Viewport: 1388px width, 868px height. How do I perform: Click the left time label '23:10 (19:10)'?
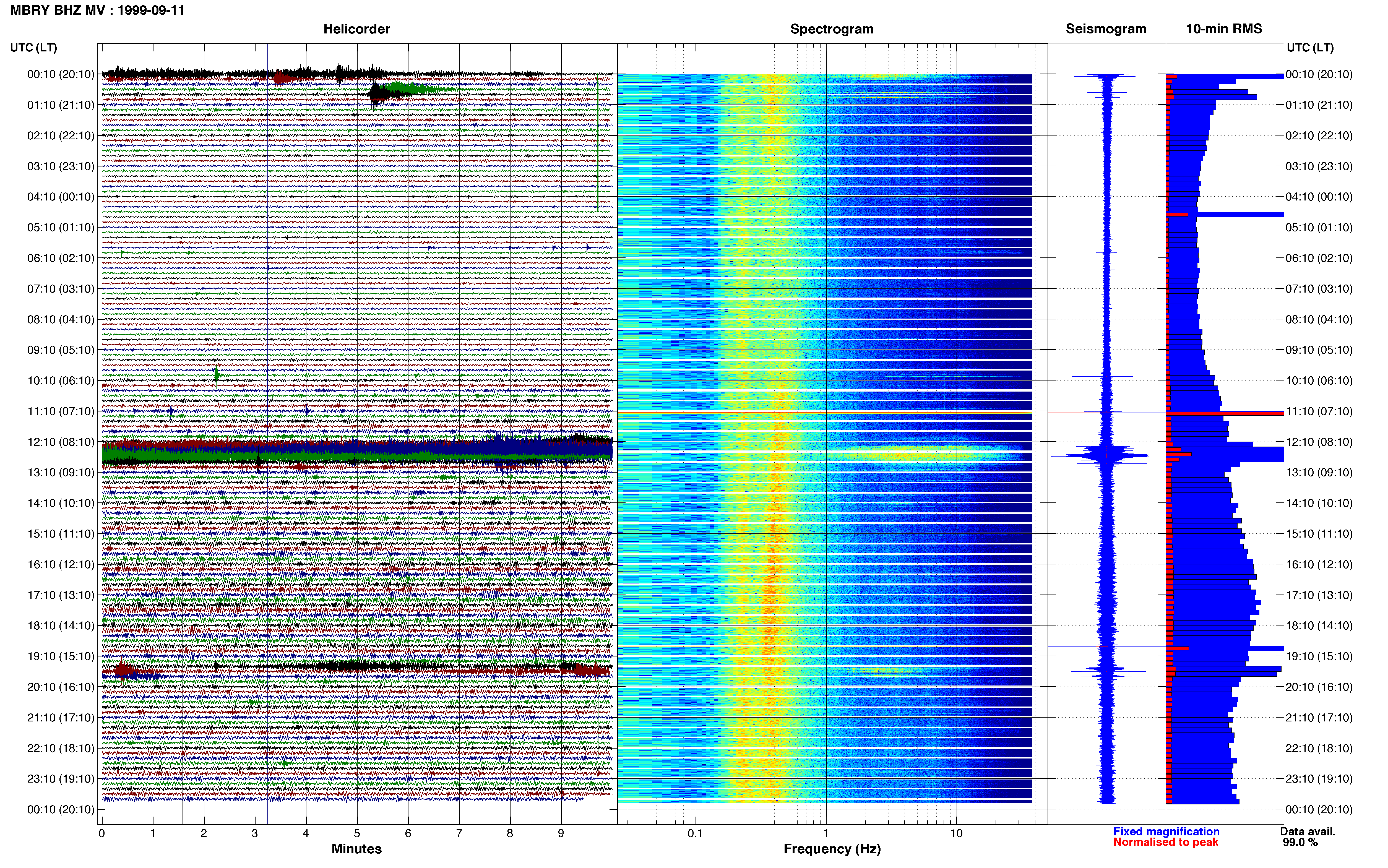(61, 779)
